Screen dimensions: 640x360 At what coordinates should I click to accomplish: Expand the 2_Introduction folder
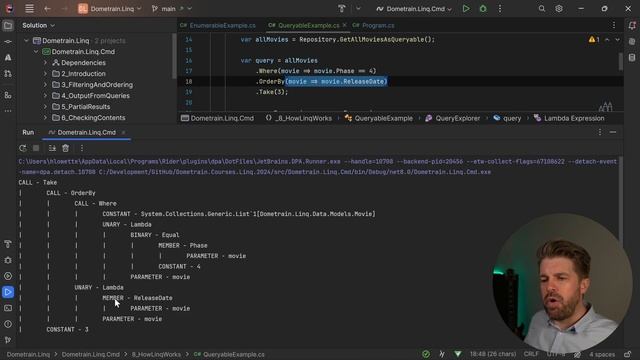(45, 73)
